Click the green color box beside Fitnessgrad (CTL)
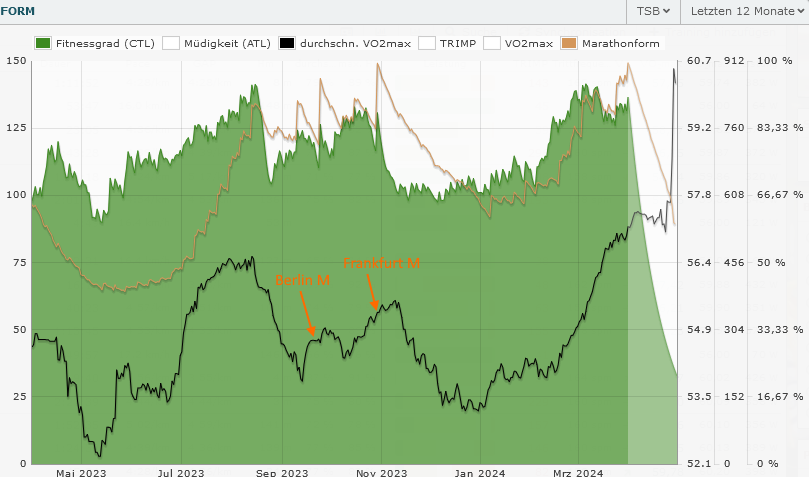Screen dimensions: 809x477 point(43,44)
